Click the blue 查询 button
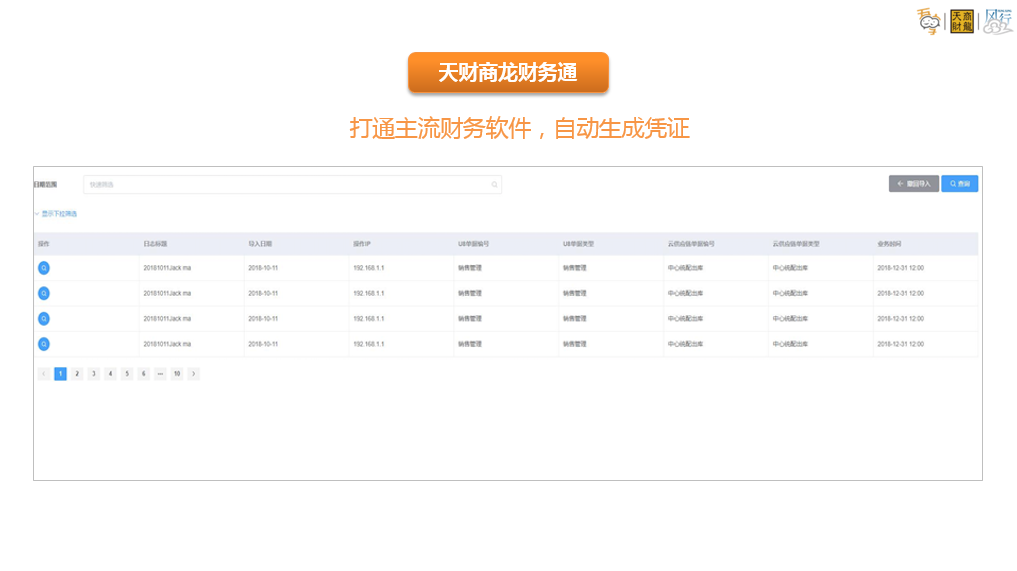The height and width of the screenshot is (571, 1017). 960,184
